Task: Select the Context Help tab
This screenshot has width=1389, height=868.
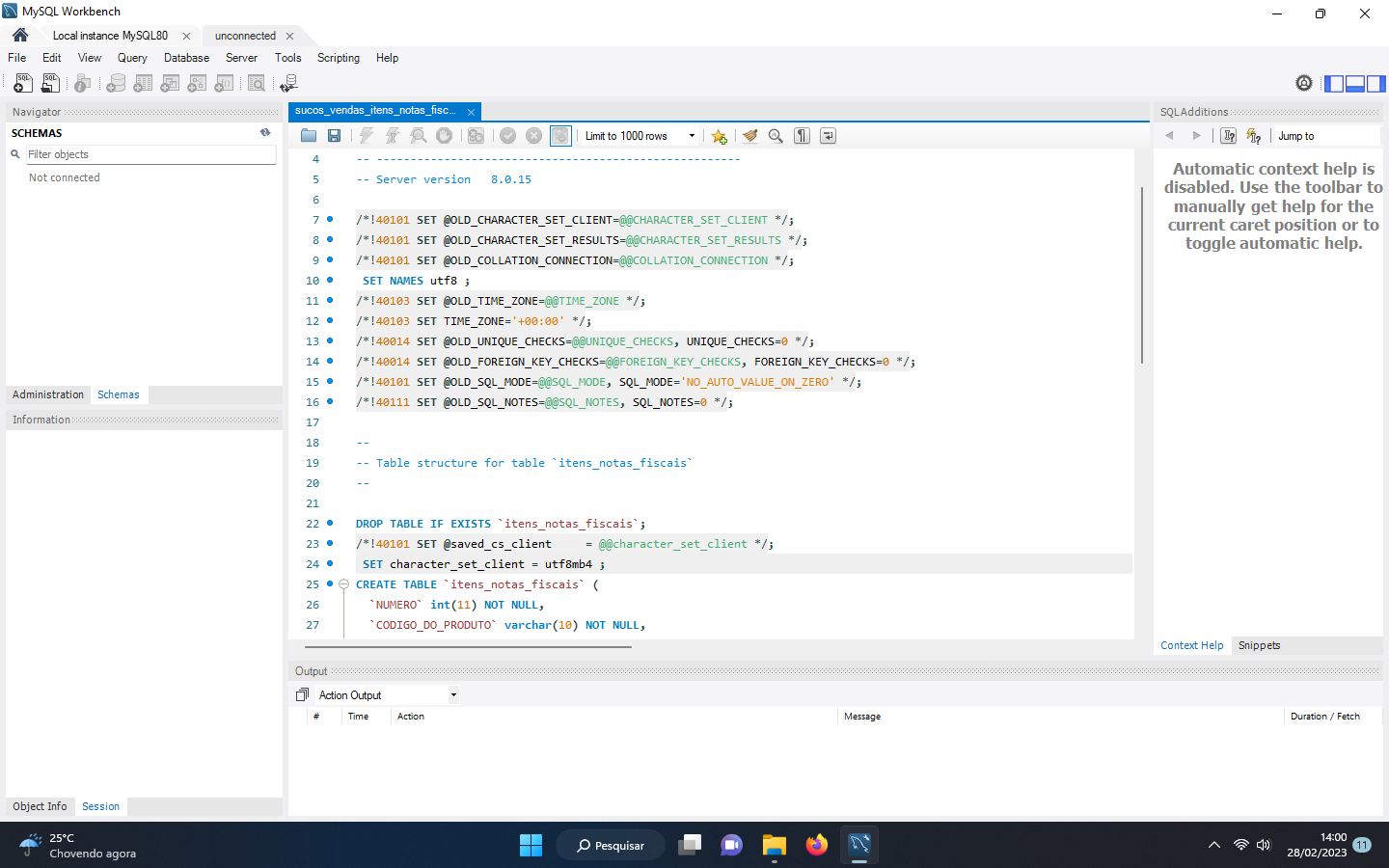Action: (1191, 645)
